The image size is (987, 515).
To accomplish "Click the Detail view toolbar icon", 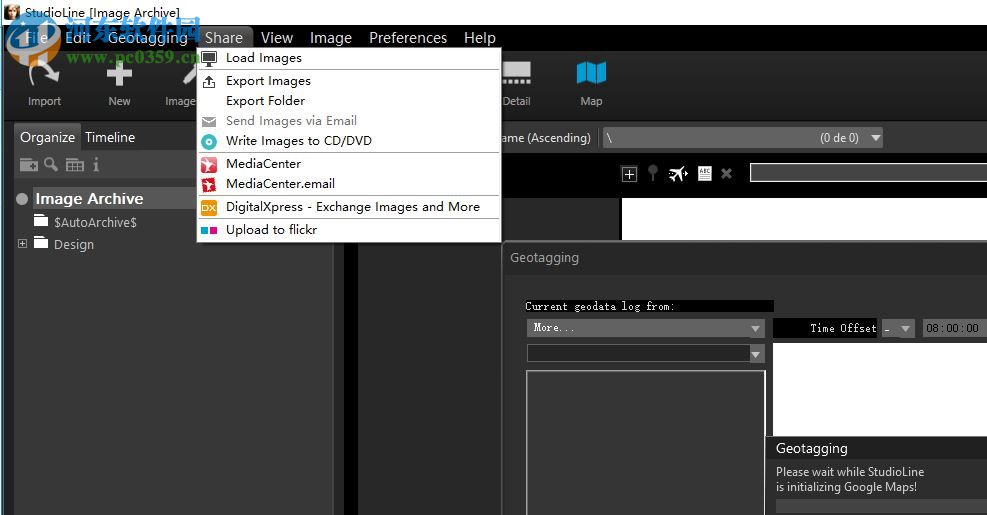I will (517, 73).
